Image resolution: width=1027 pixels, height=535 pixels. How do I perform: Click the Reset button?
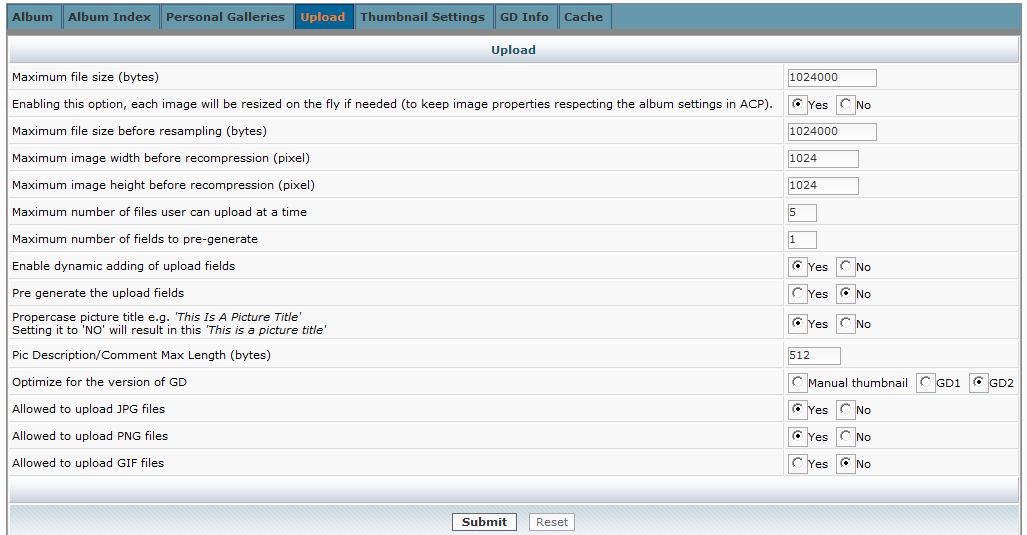(551, 522)
